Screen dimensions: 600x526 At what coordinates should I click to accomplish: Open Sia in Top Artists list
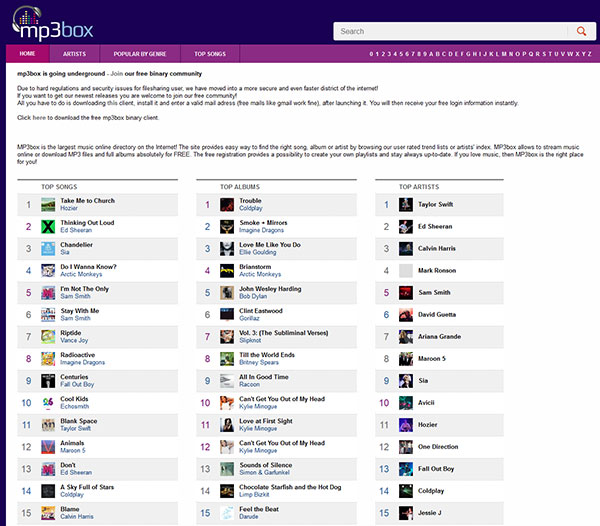point(423,381)
